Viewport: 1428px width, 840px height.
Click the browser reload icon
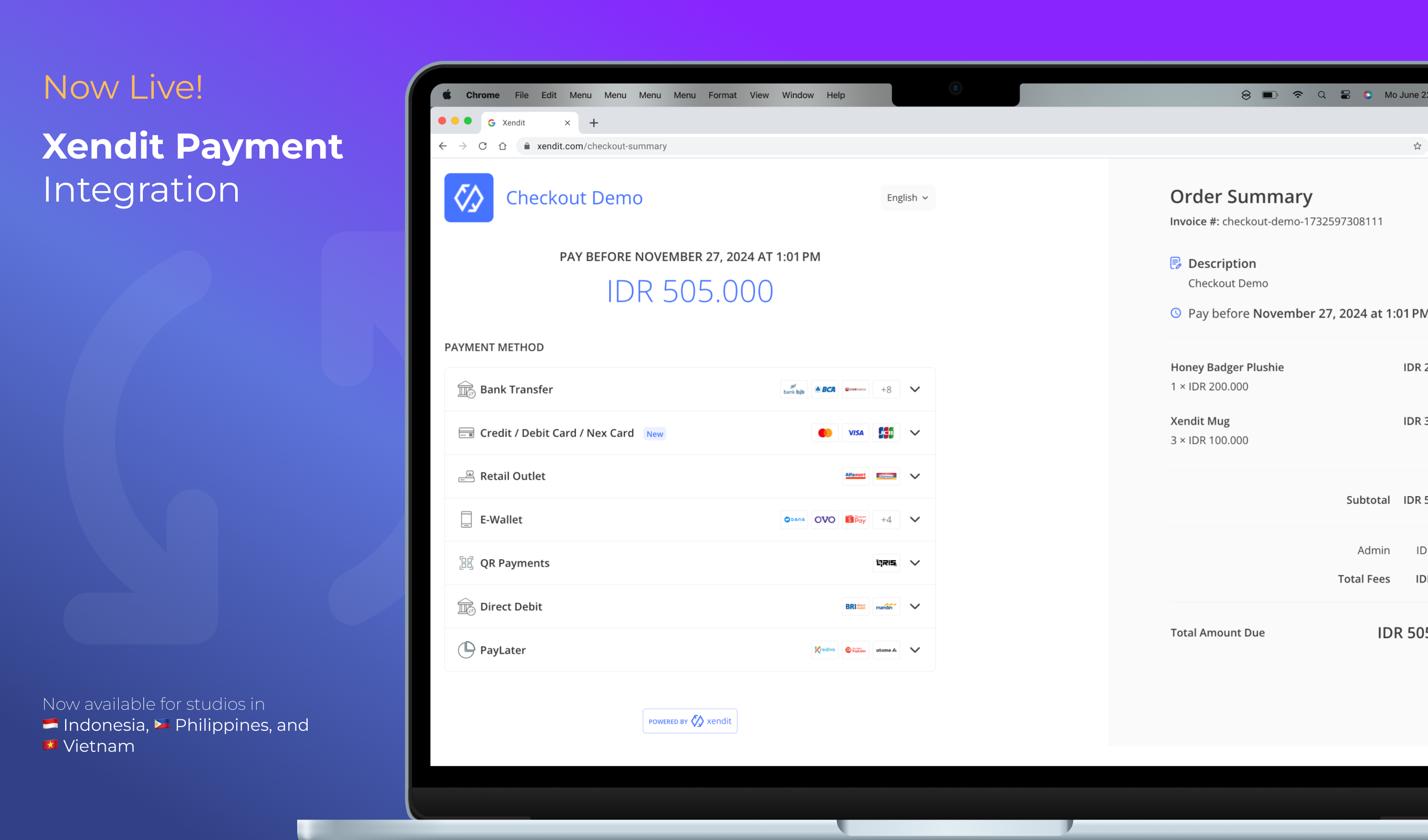click(x=482, y=146)
